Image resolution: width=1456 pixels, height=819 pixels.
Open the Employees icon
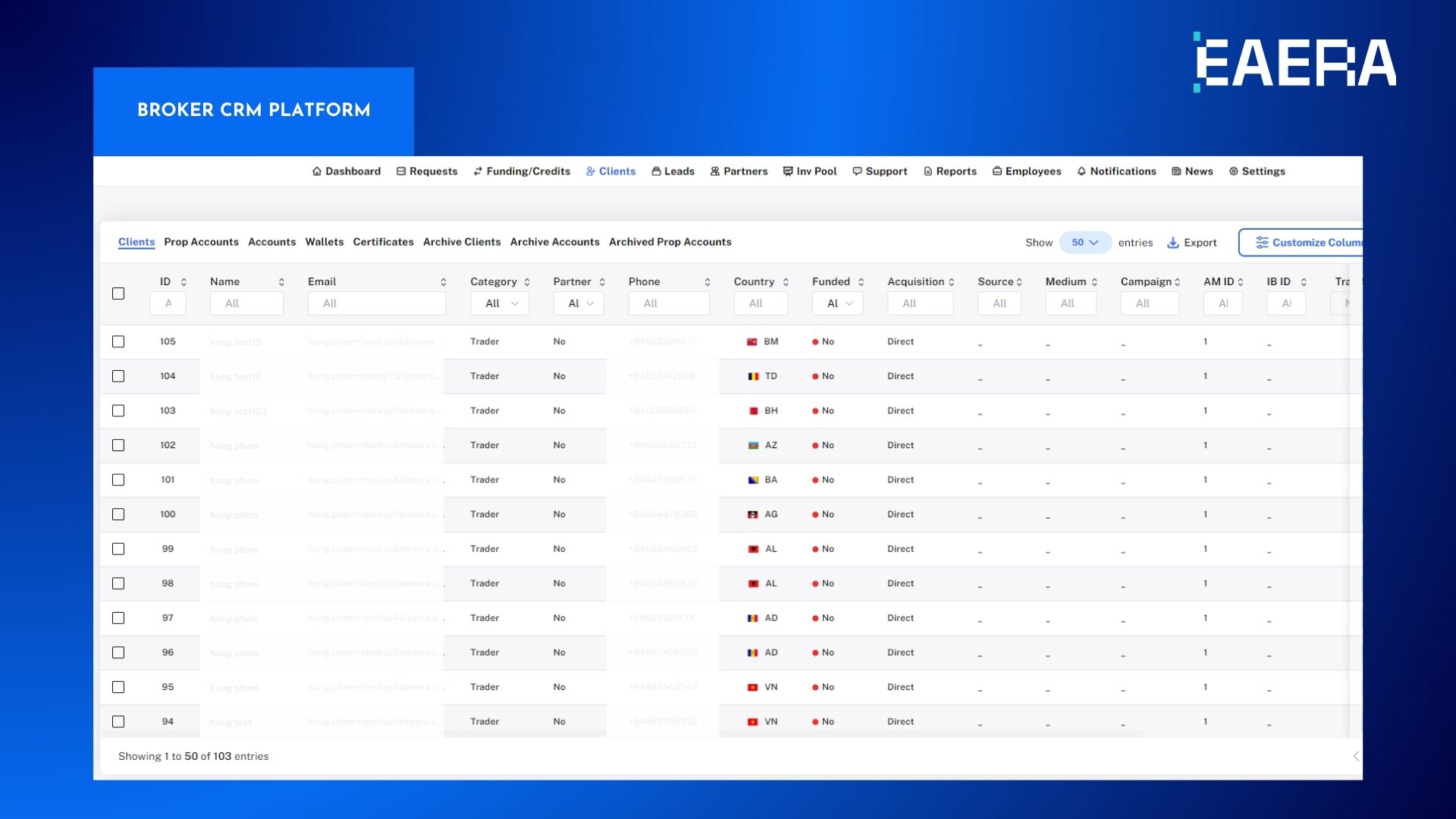[x=997, y=171]
